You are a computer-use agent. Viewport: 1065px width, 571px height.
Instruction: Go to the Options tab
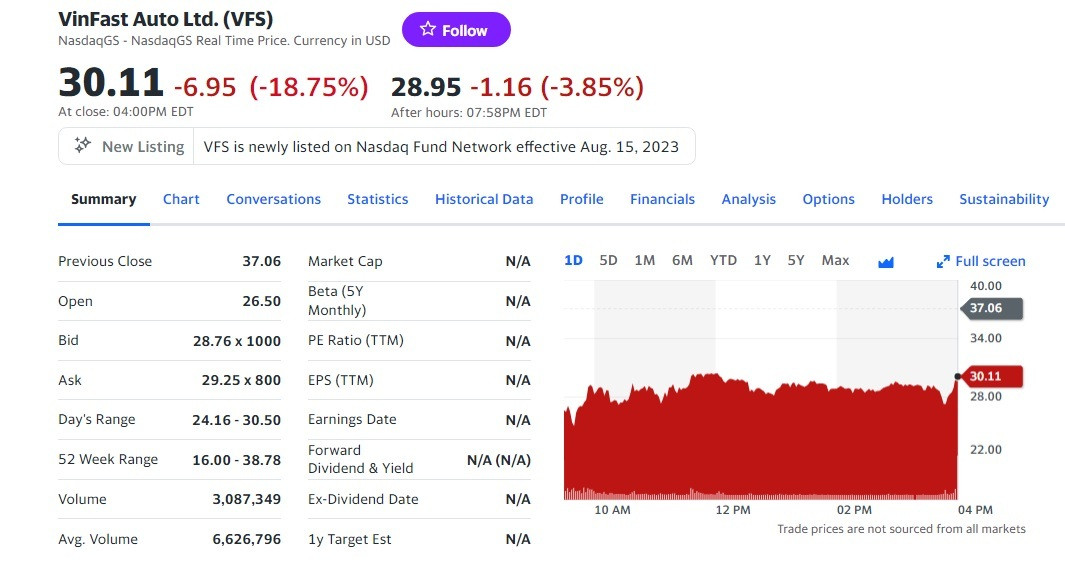(828, 199)
